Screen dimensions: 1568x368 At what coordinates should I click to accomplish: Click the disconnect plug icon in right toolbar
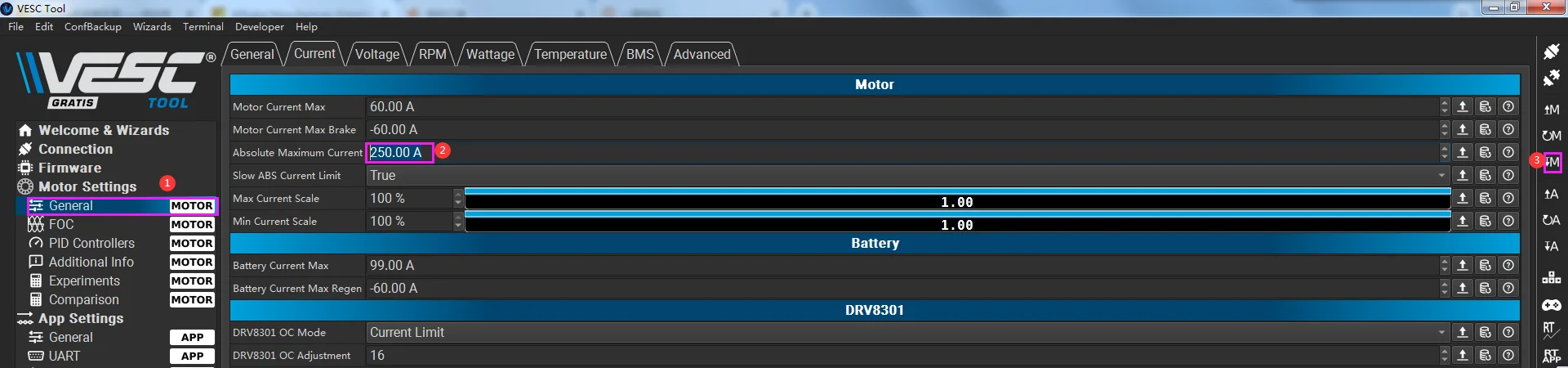1552,78
